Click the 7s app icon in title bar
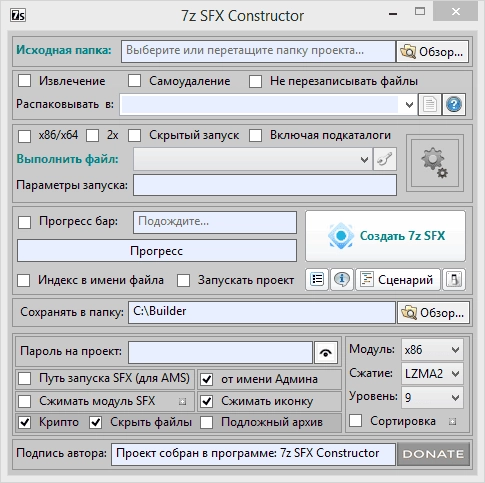The height and width of the screenshot is (483, 485). [x=18, y=16]
